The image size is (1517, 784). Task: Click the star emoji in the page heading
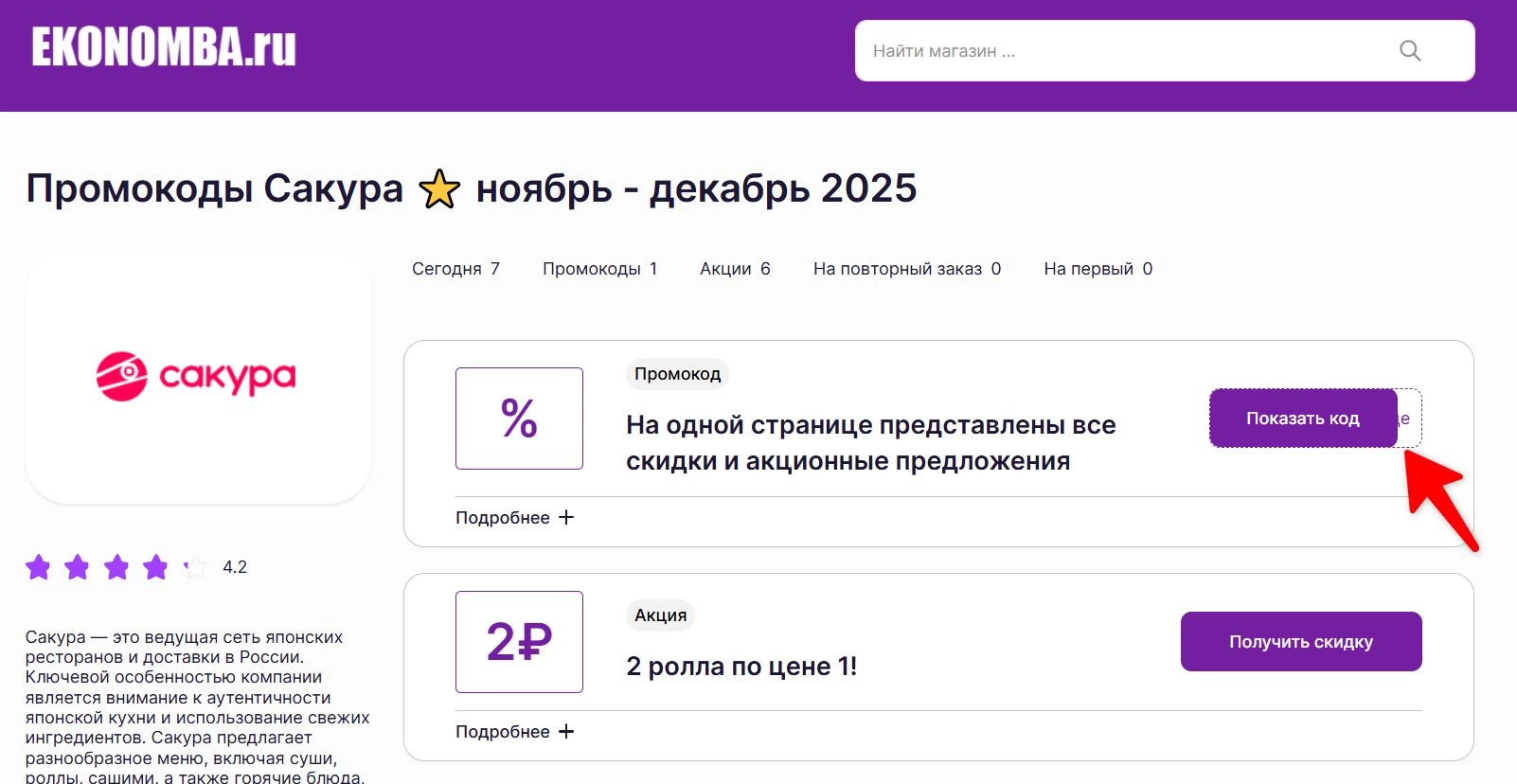tap(438, 189)
